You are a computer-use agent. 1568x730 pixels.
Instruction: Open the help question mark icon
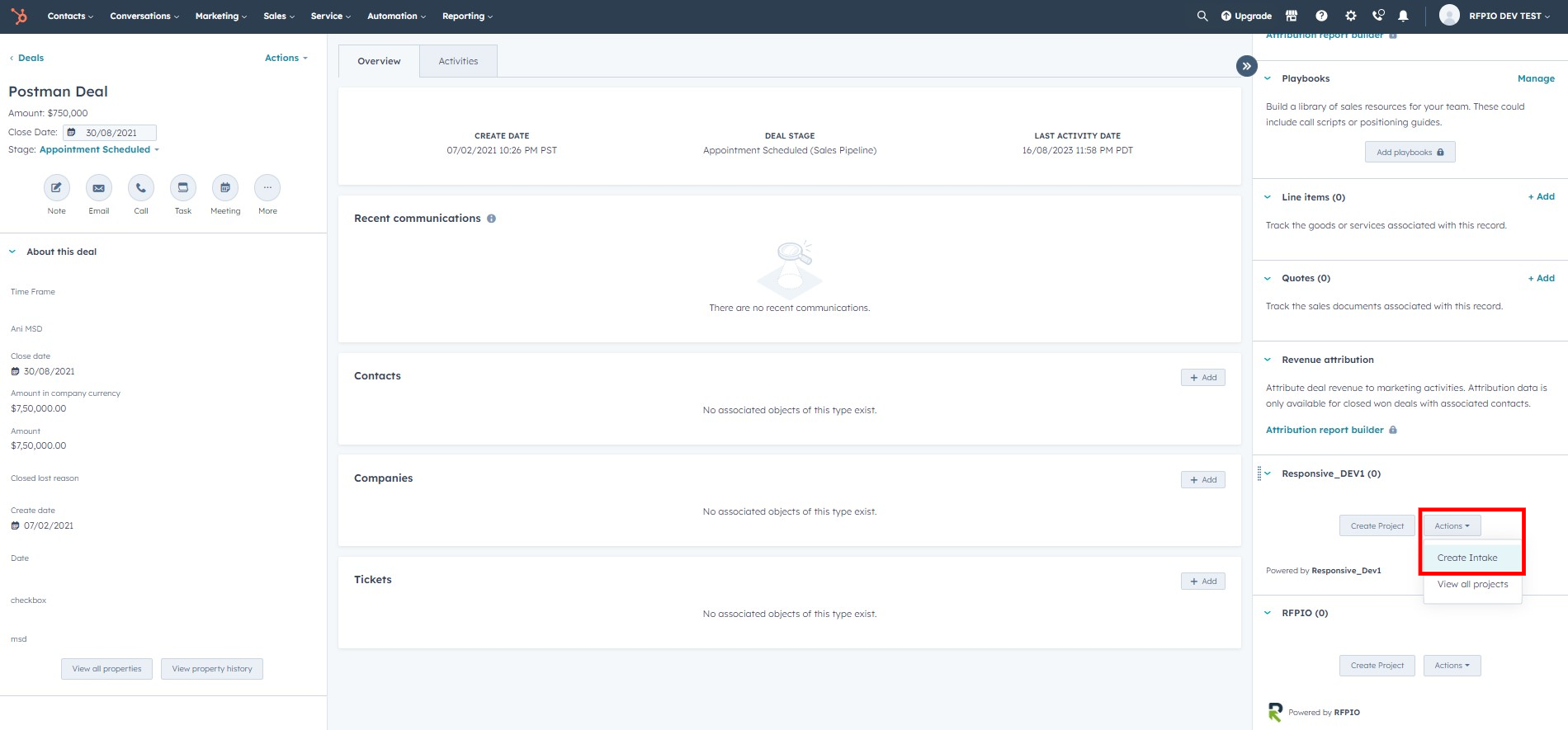(1321, 16)
